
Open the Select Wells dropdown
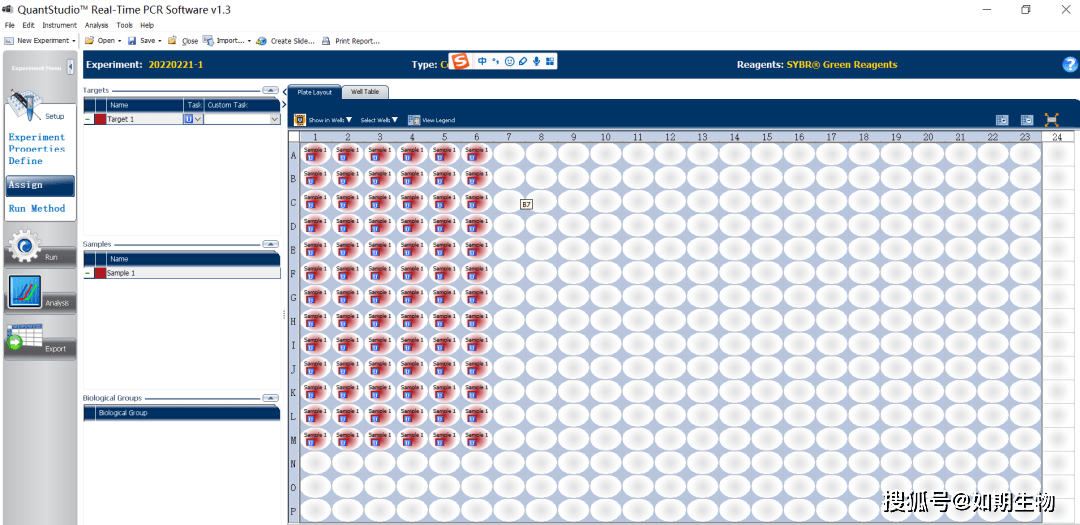(x=379, y=120)
